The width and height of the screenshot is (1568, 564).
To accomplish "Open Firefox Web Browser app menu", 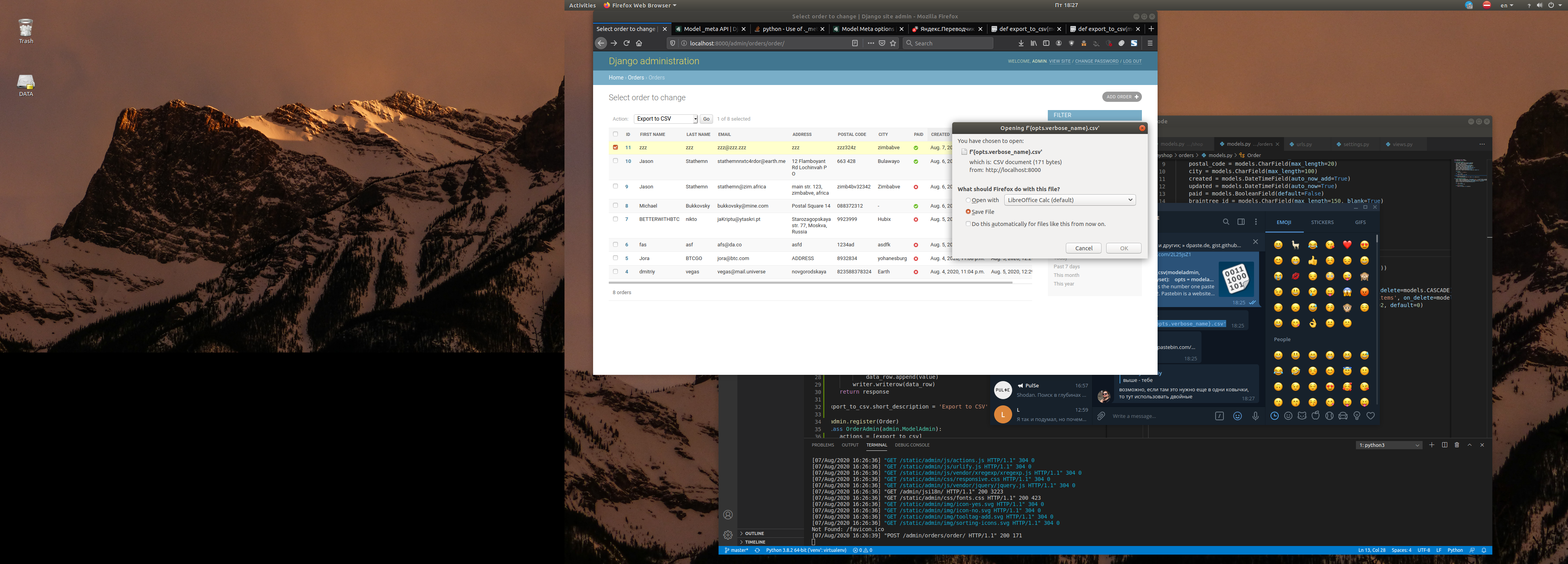I will (640, 5).
